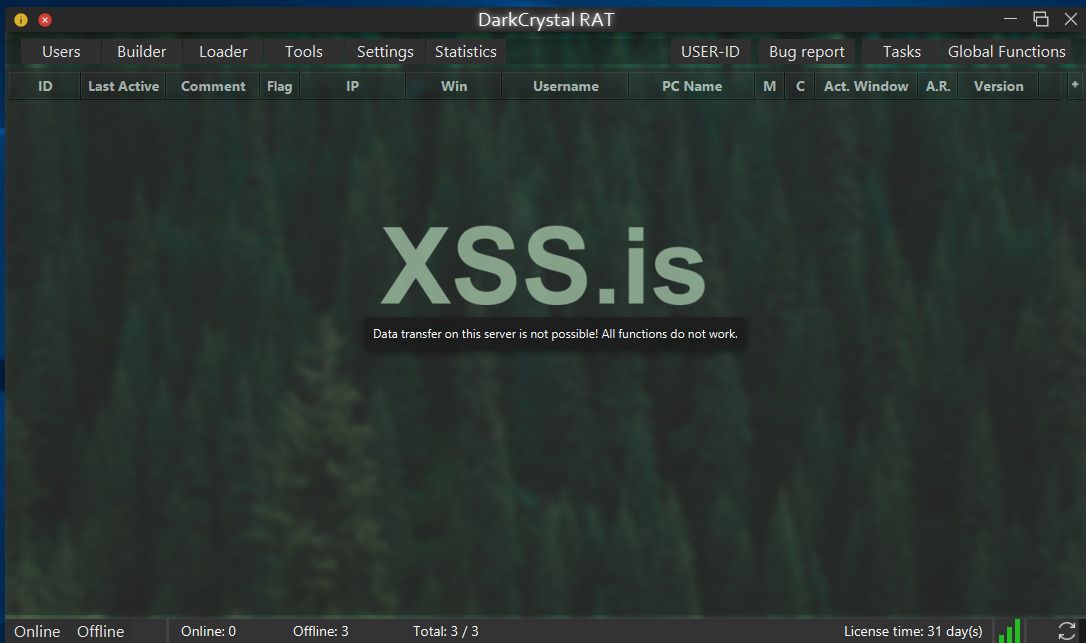This screenshot has height=643, width=1086.
Task: Minimize the DarkCrystal RAT window
Action: point(1011,19)
